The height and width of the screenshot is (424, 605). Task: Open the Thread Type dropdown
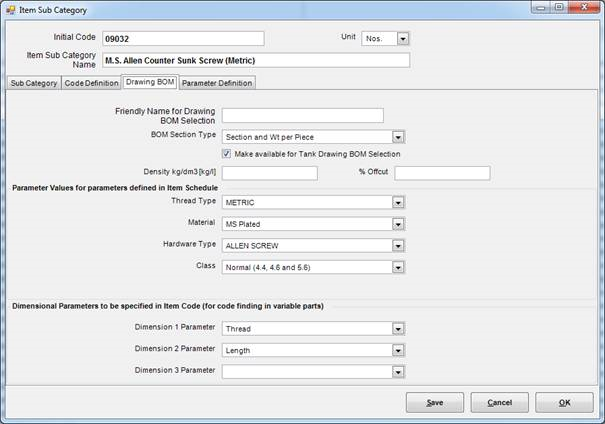coord(397,202)
